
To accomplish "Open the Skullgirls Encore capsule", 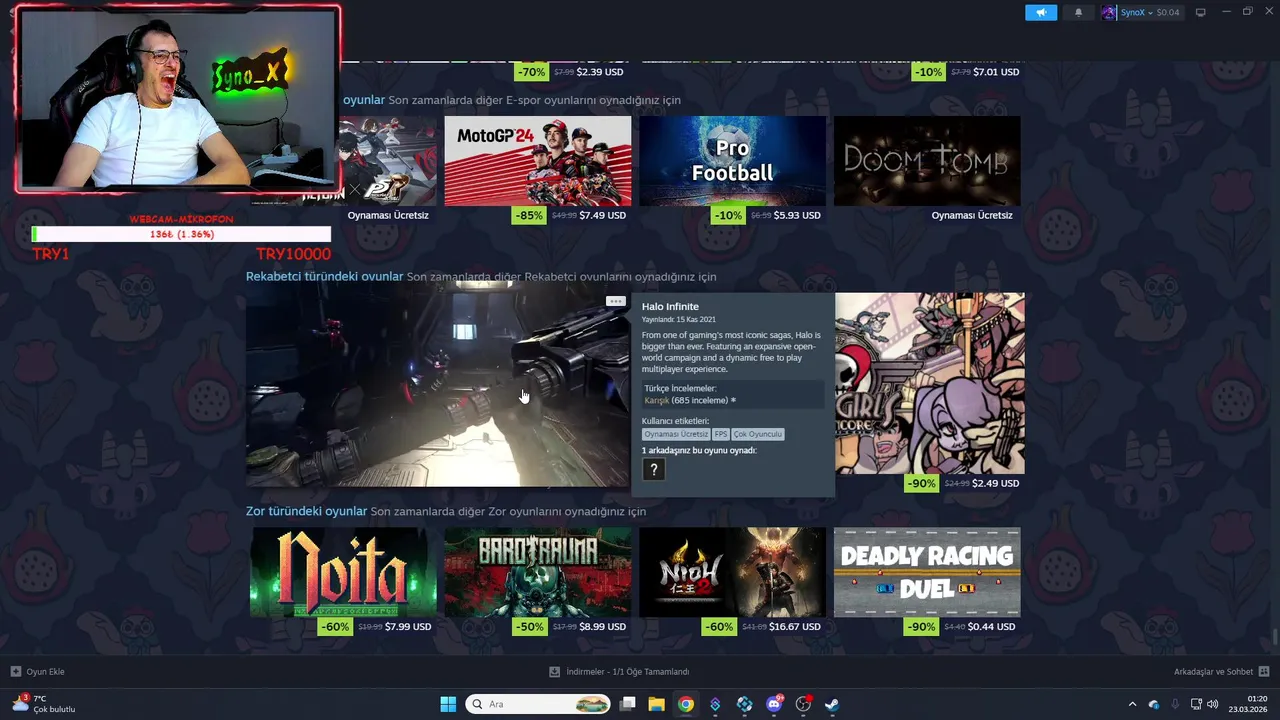I will tap(930, 383).
